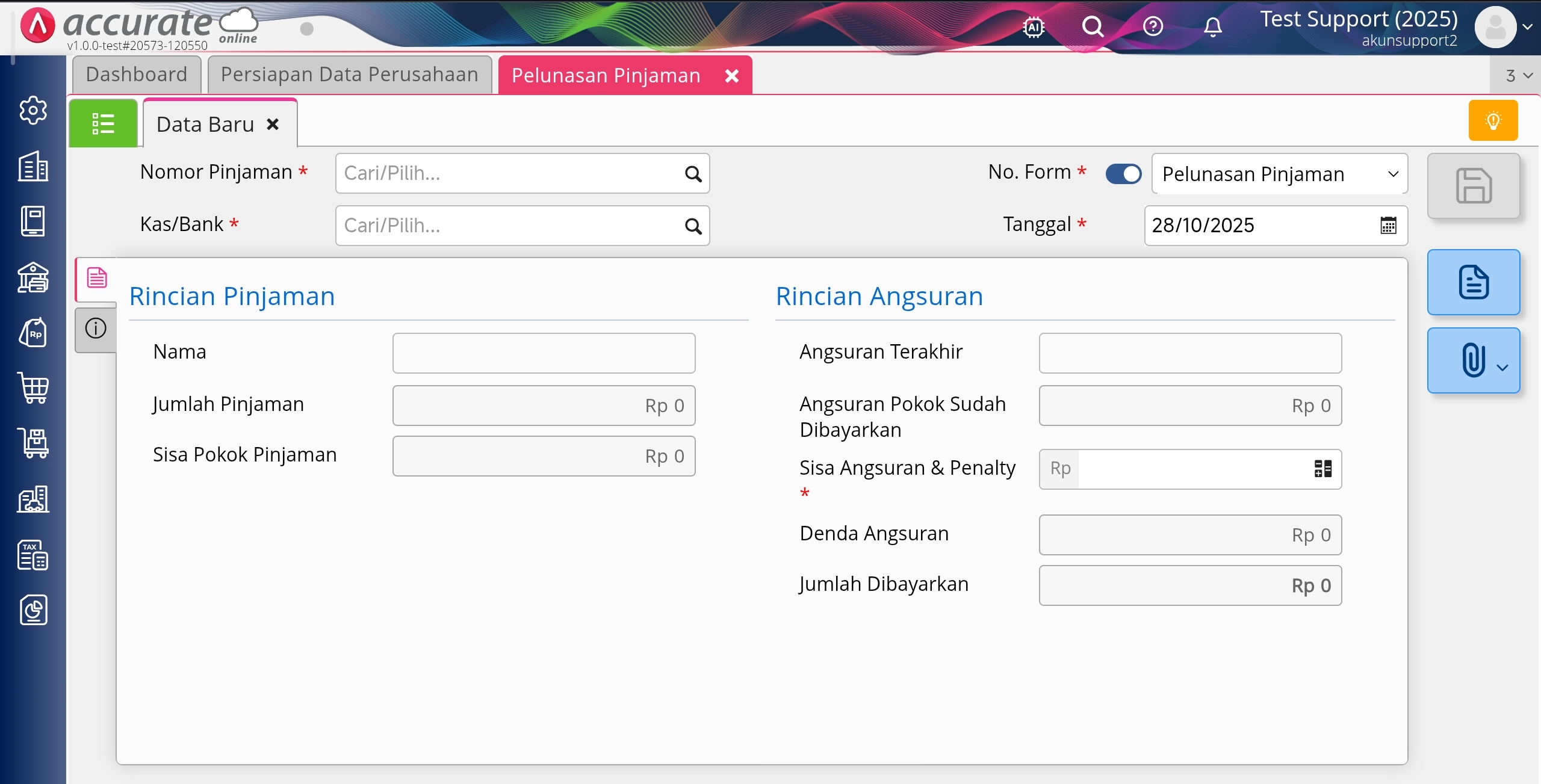Expand the open tabs count dropdown

coord(1519,76)
